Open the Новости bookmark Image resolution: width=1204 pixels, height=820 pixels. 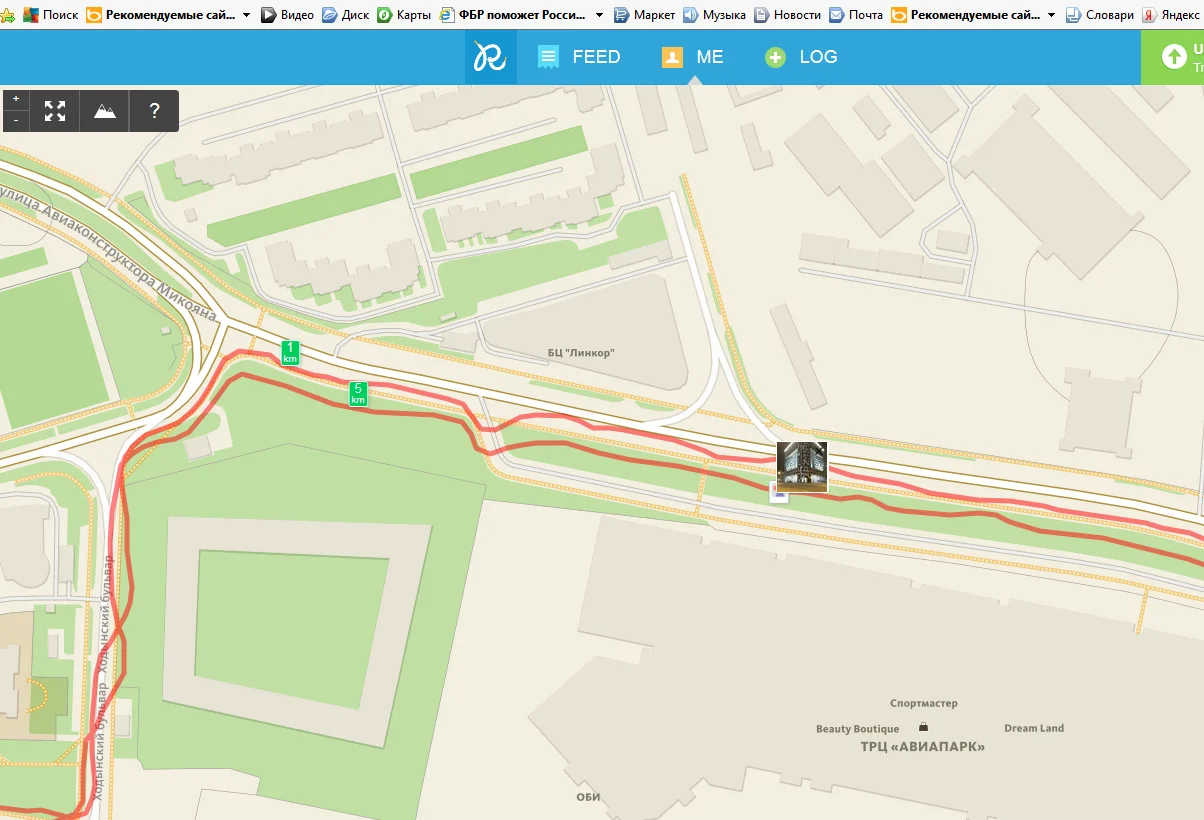coord(787,15)
